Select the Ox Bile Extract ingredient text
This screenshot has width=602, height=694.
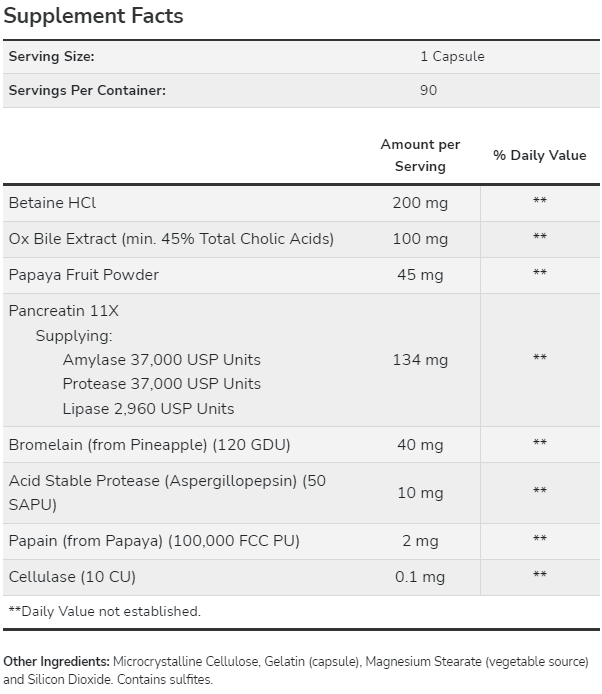coord(171,239)
